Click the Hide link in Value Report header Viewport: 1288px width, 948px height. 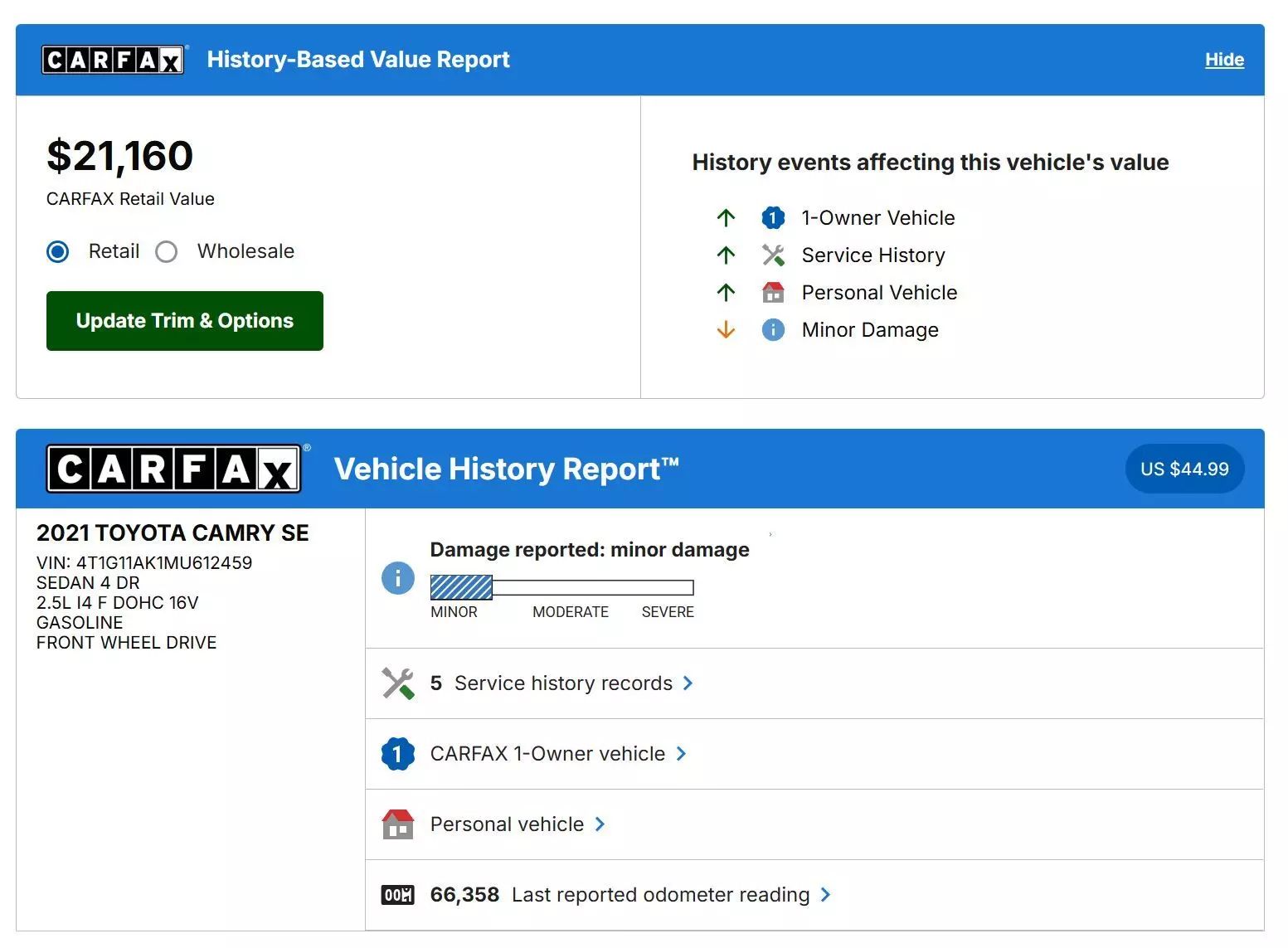[x=1224, y=60]
